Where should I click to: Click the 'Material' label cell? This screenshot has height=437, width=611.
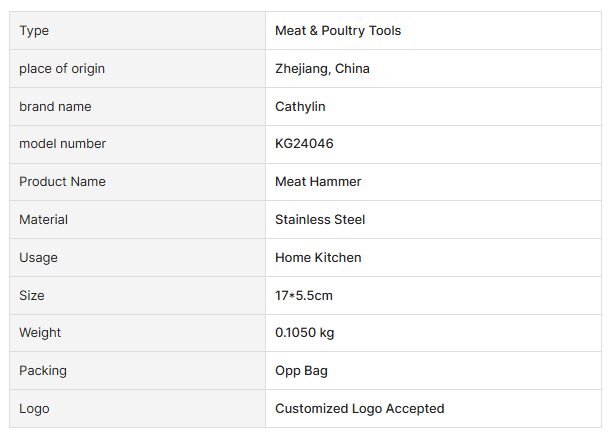point(43,219)
